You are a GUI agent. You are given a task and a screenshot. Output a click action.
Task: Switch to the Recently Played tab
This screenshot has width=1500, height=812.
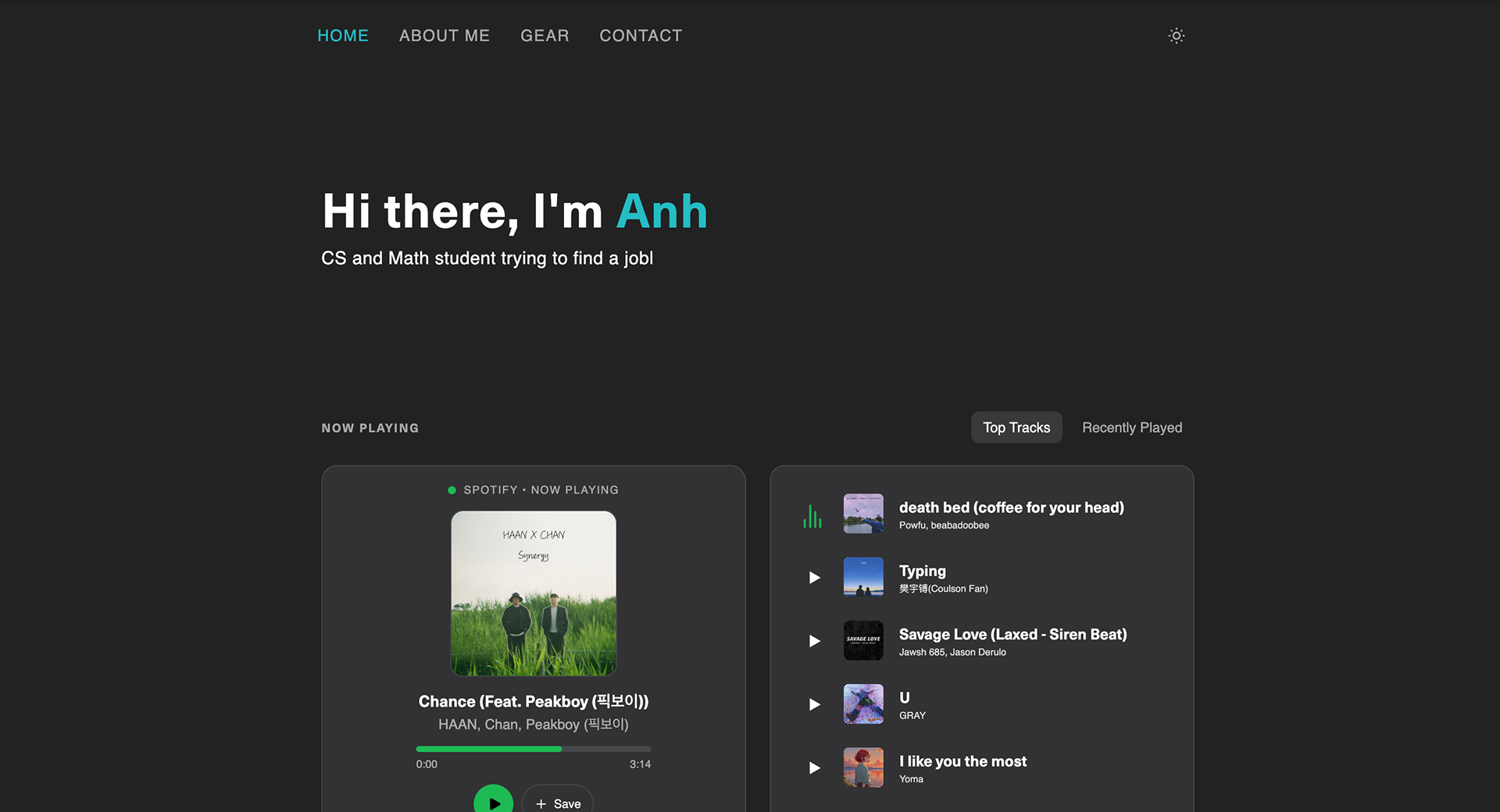tap(1132, 428)
